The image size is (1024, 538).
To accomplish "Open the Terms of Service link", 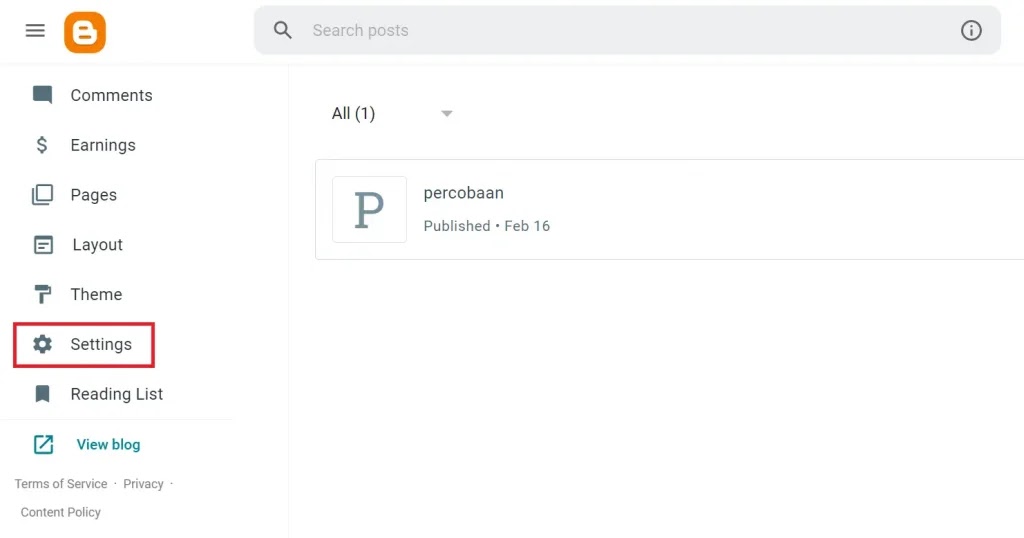I will [61, 484].
